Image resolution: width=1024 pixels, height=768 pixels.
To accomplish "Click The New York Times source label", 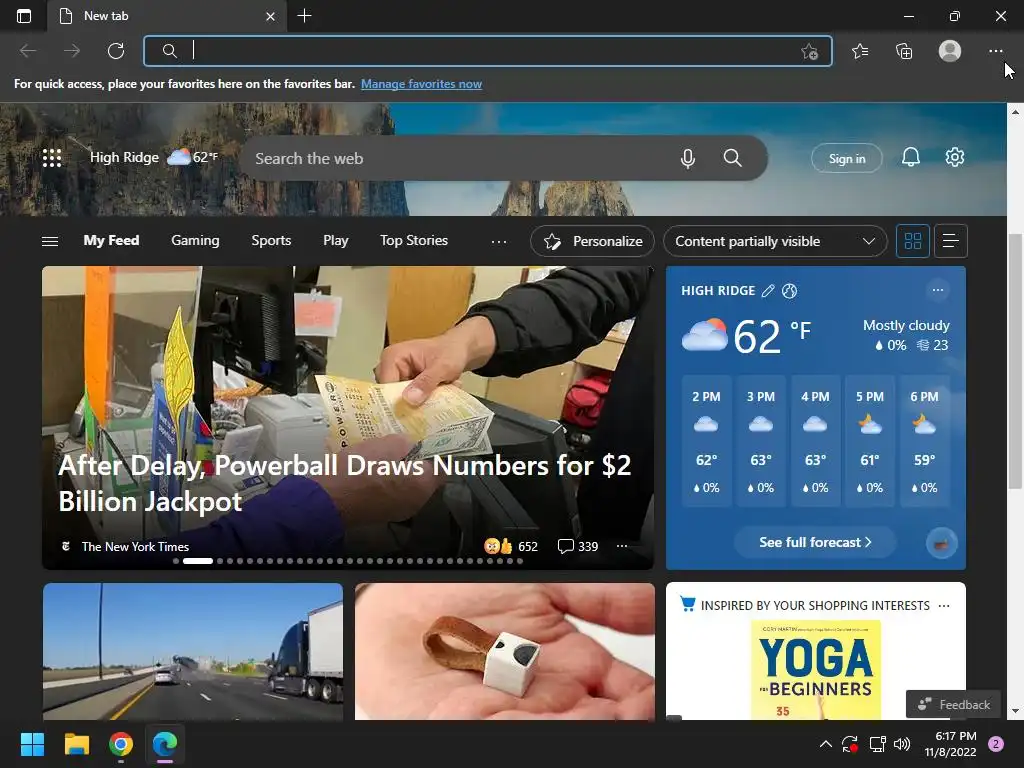I will [135, 547].
